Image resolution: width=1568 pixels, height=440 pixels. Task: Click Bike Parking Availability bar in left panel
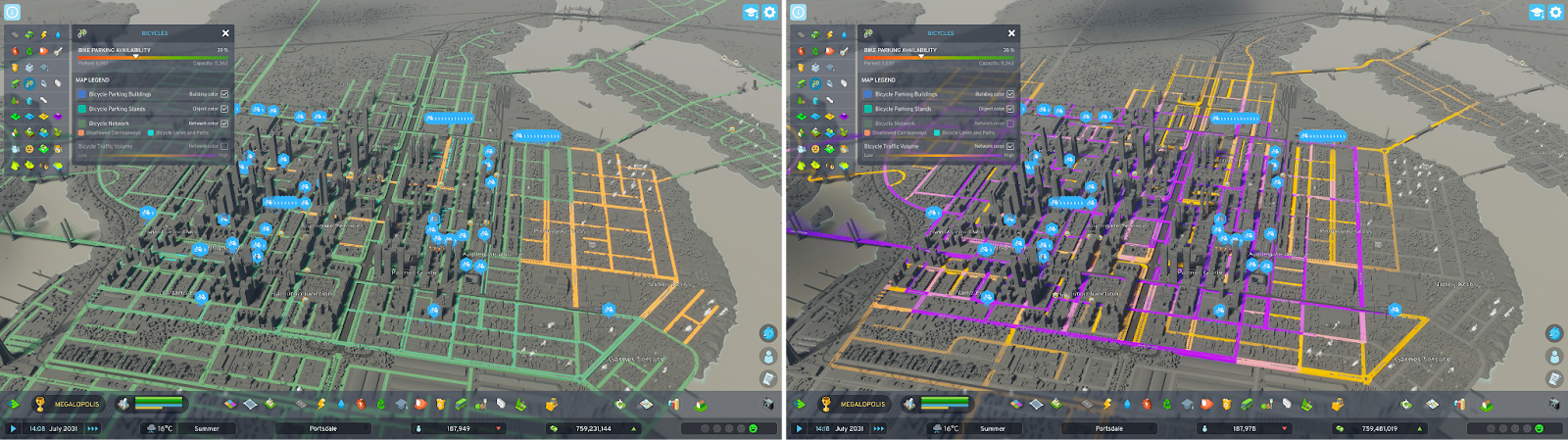pyautogui.click(x=153, y=56)
